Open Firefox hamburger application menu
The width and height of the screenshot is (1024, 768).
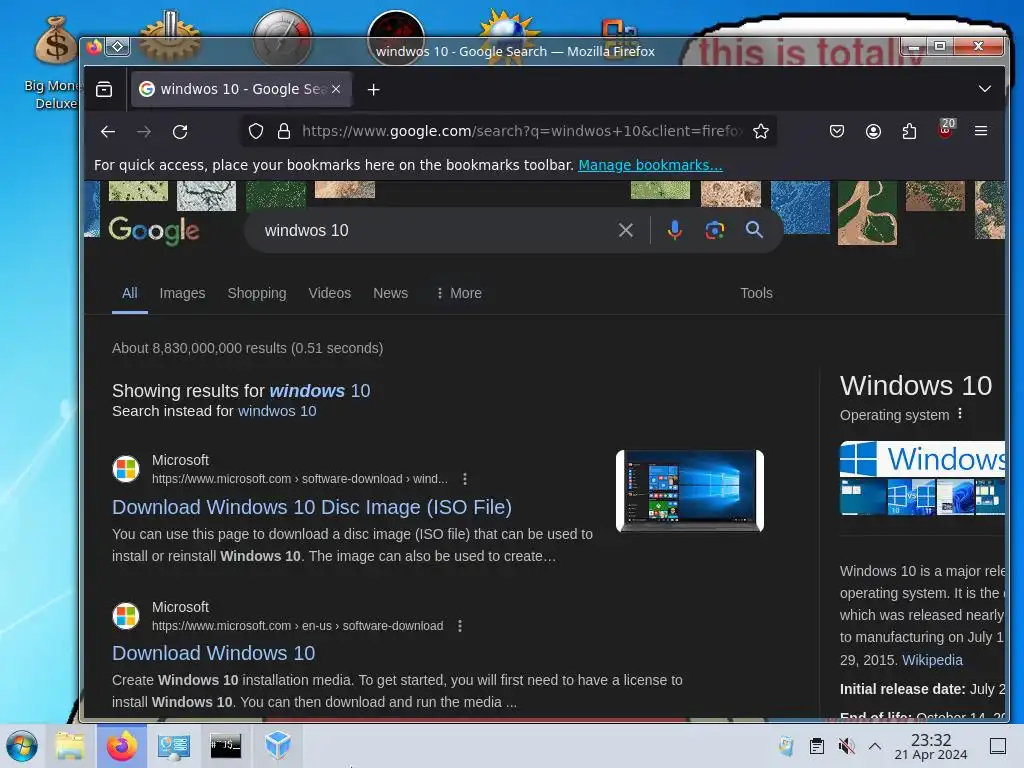click(981, 131)
